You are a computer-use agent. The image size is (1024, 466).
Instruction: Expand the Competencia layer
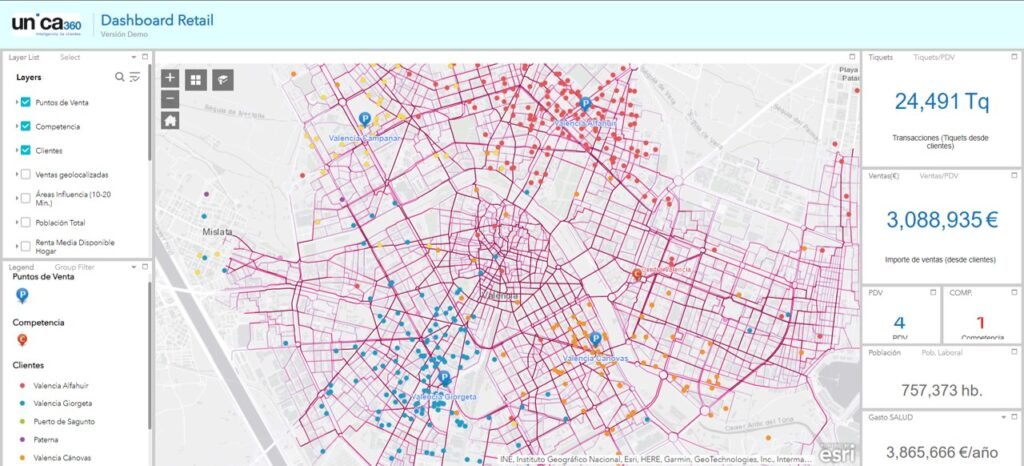[x=16, y=126]
